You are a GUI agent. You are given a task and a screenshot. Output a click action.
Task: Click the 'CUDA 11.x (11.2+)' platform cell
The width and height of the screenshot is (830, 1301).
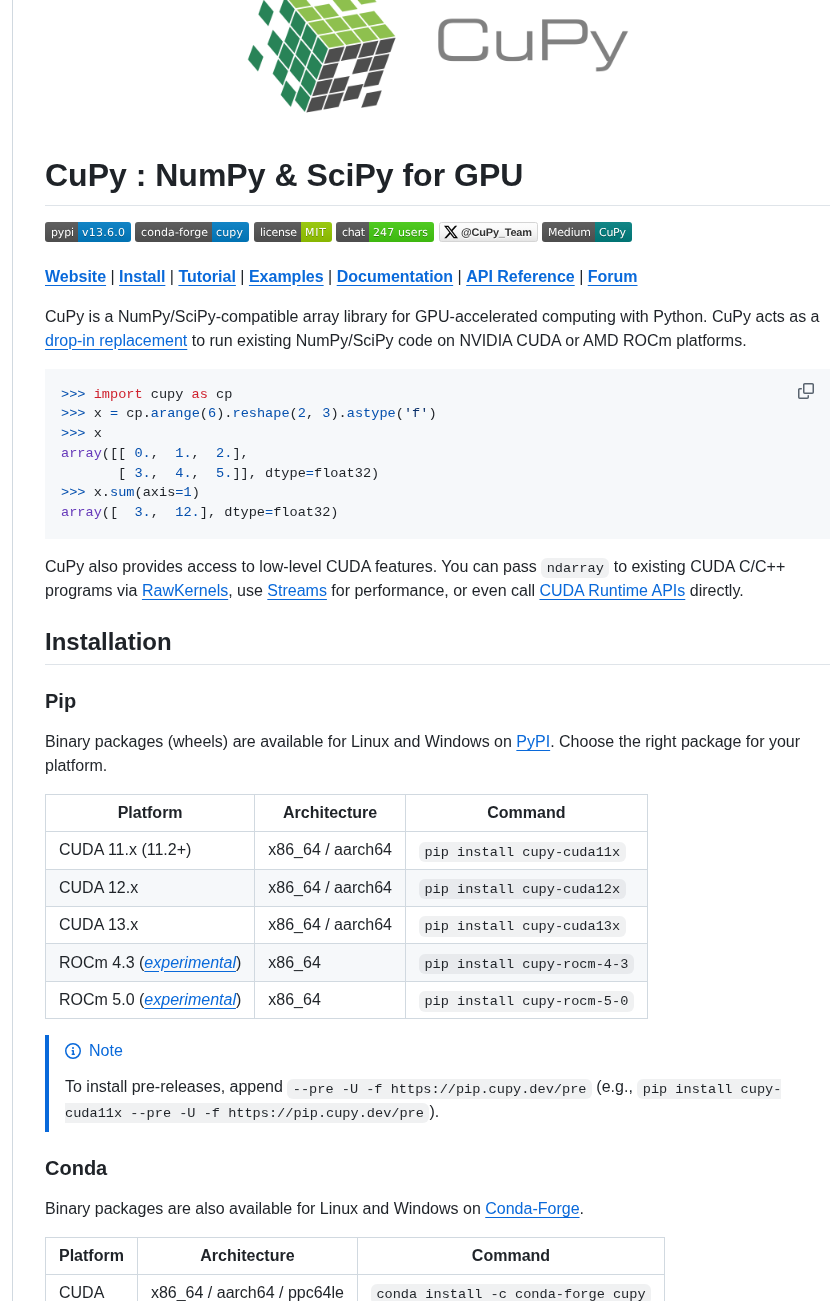click(x=150, y=850)
